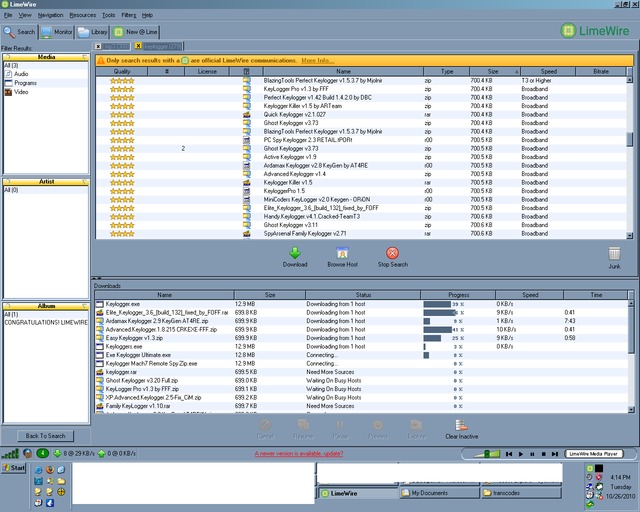Open the New @ Lime tab
This screenshot has width=640, height=512.
pyautogui.click(x=135, y=32)
